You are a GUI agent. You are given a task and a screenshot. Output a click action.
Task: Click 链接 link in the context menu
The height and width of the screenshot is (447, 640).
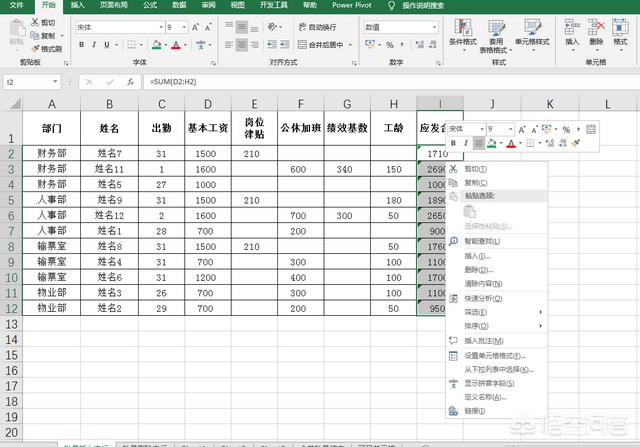click(476, 411)
